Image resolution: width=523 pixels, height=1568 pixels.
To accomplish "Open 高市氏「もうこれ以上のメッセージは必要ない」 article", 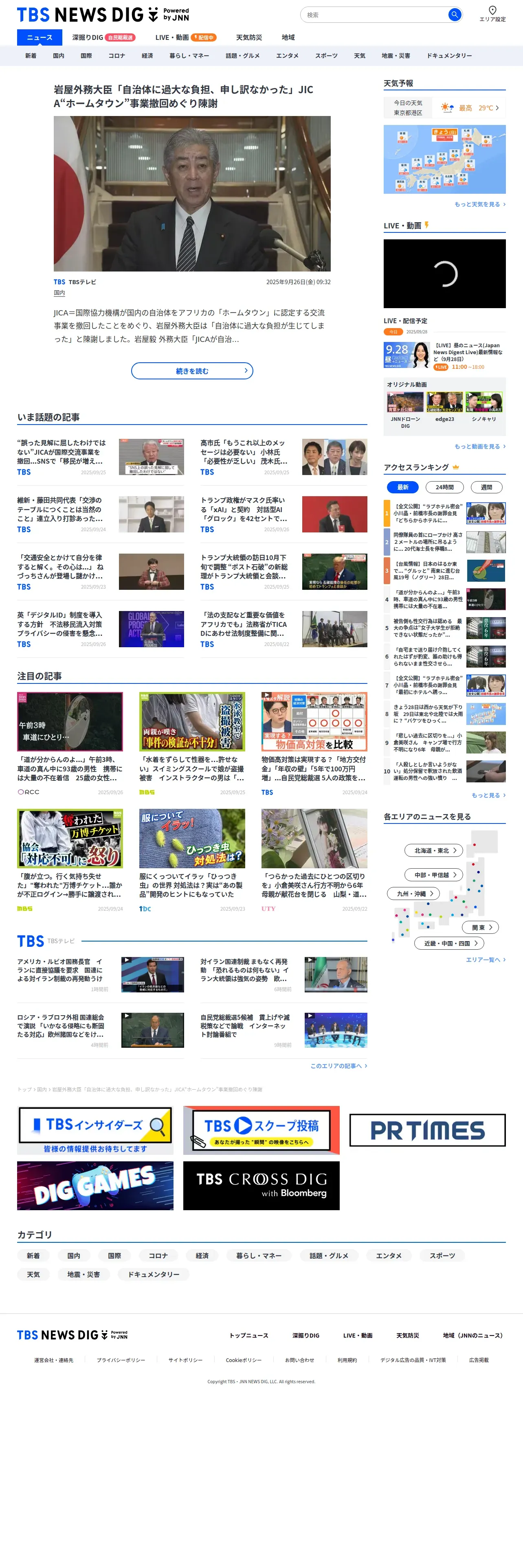I will point(284,457).
